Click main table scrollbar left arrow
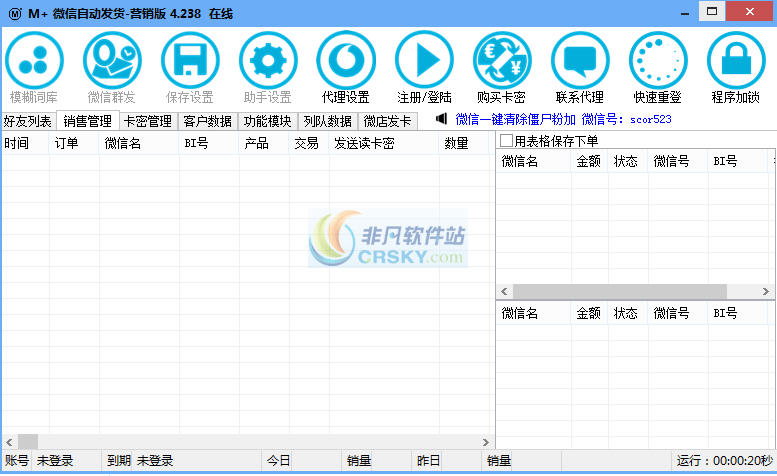 pos(9,442)
